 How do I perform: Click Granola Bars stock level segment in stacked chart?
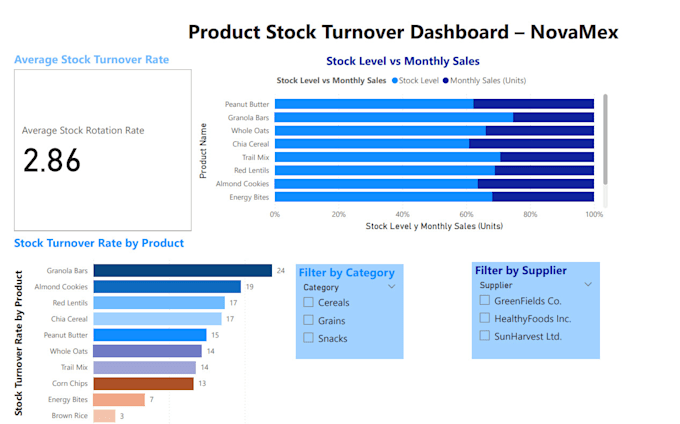(x=394, y=117)
